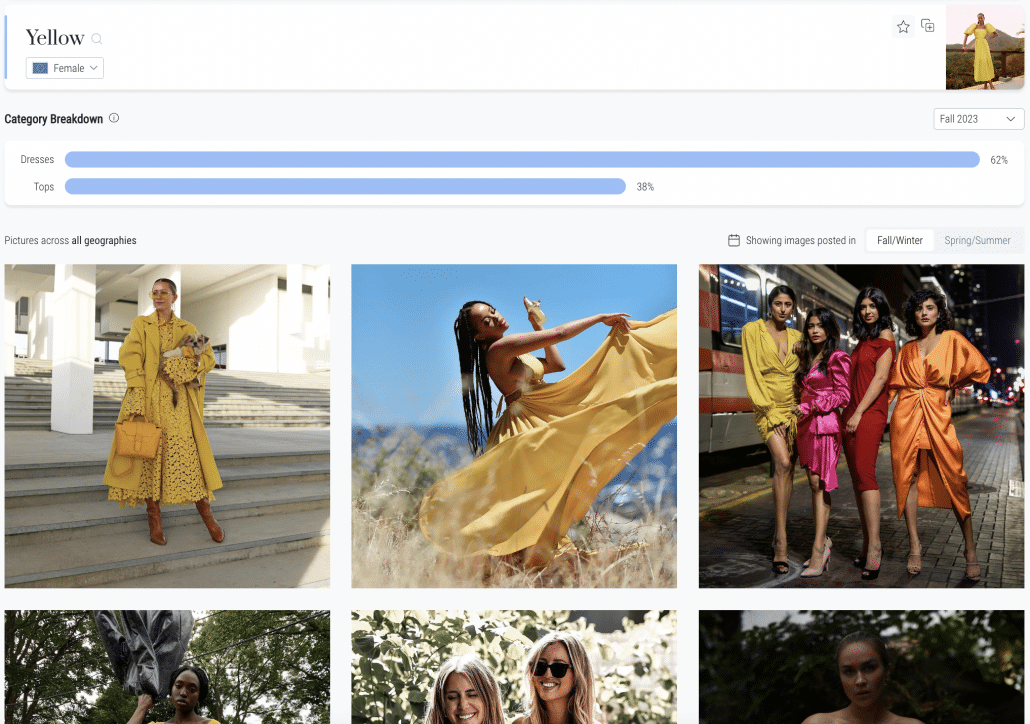Click the Dresses category label
The width and height of the screenshot is (1030, 724).
point(37,160)
